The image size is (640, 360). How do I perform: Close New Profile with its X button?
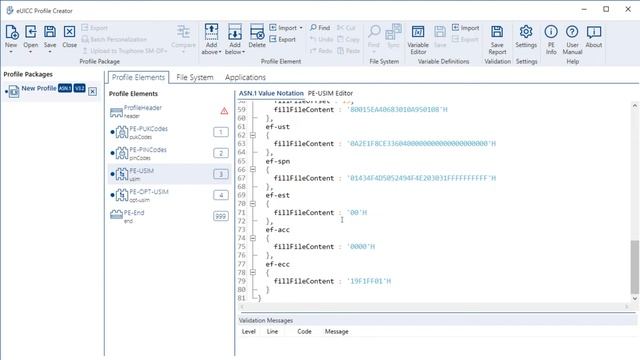click(93, 91)
